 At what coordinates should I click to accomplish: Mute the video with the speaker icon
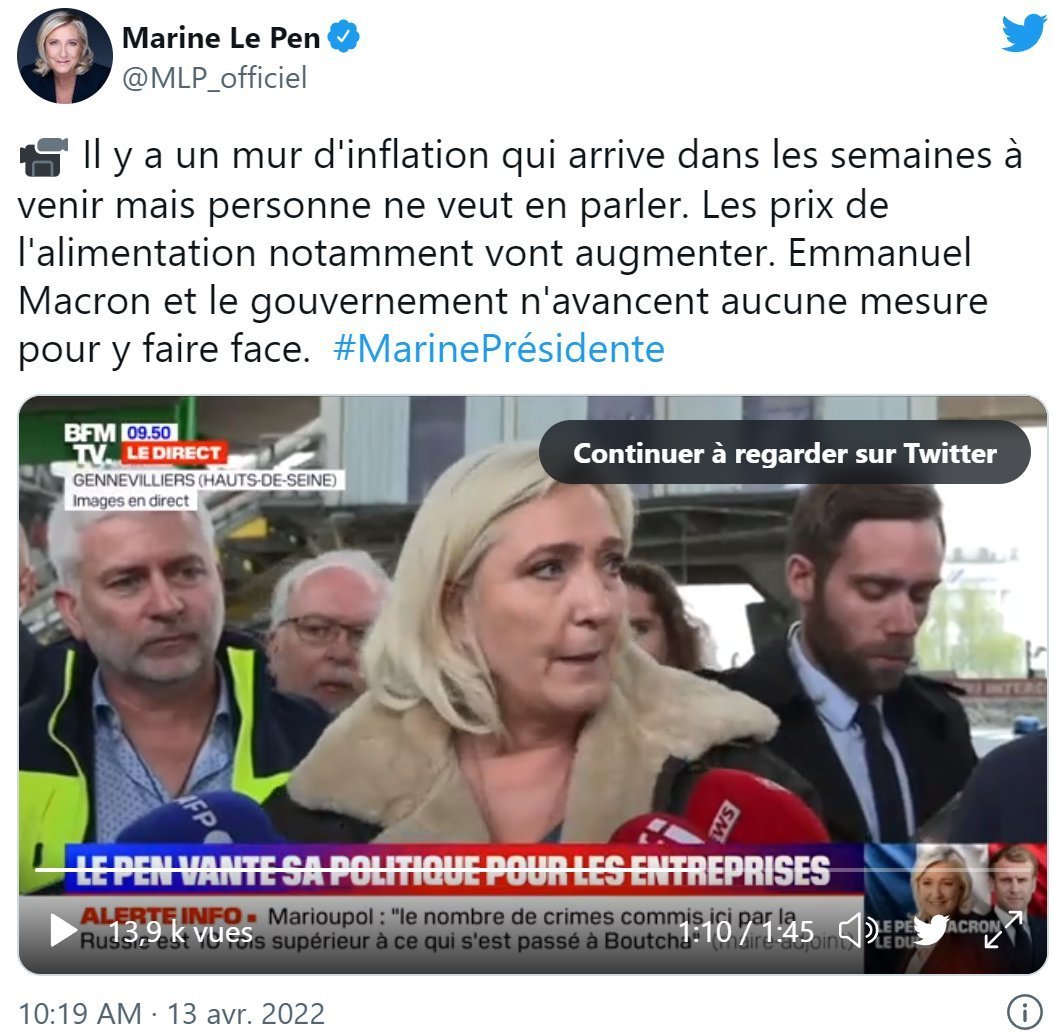pos(858,931)
